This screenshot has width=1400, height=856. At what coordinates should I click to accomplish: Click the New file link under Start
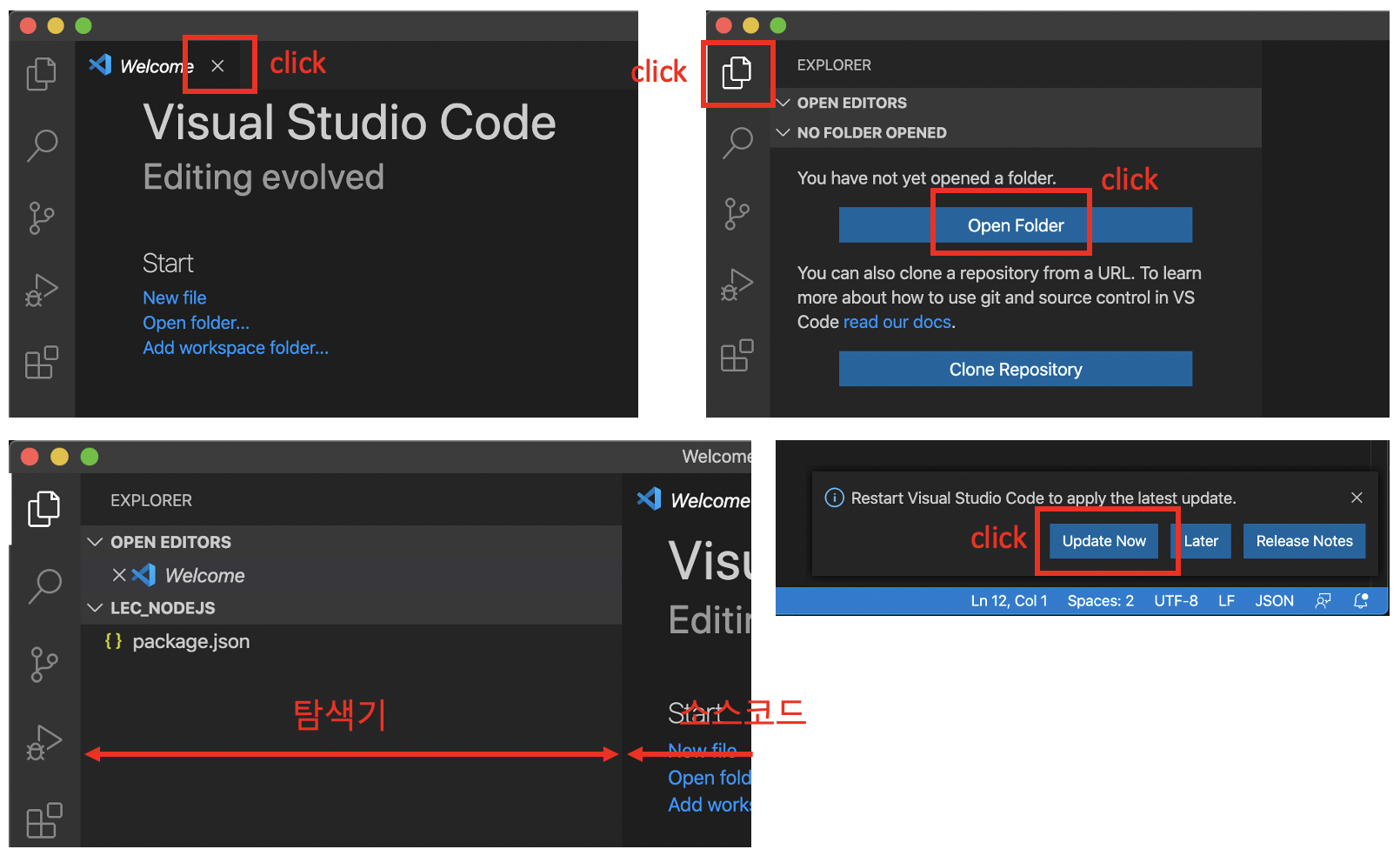(175, 298)
